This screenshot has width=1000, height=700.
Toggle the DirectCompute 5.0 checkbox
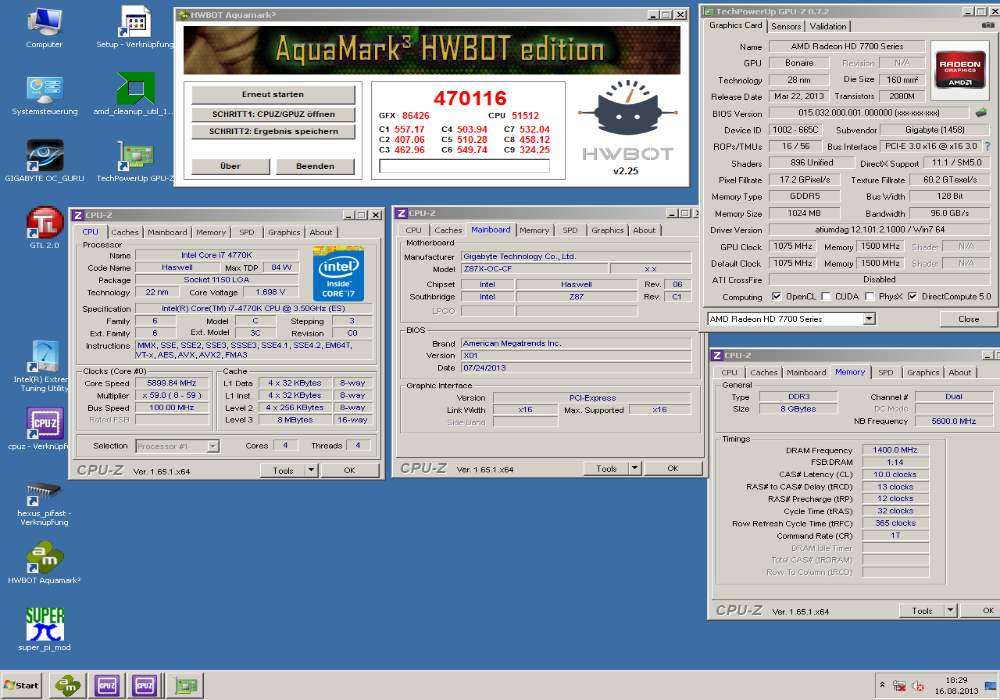tap(913, 296)
